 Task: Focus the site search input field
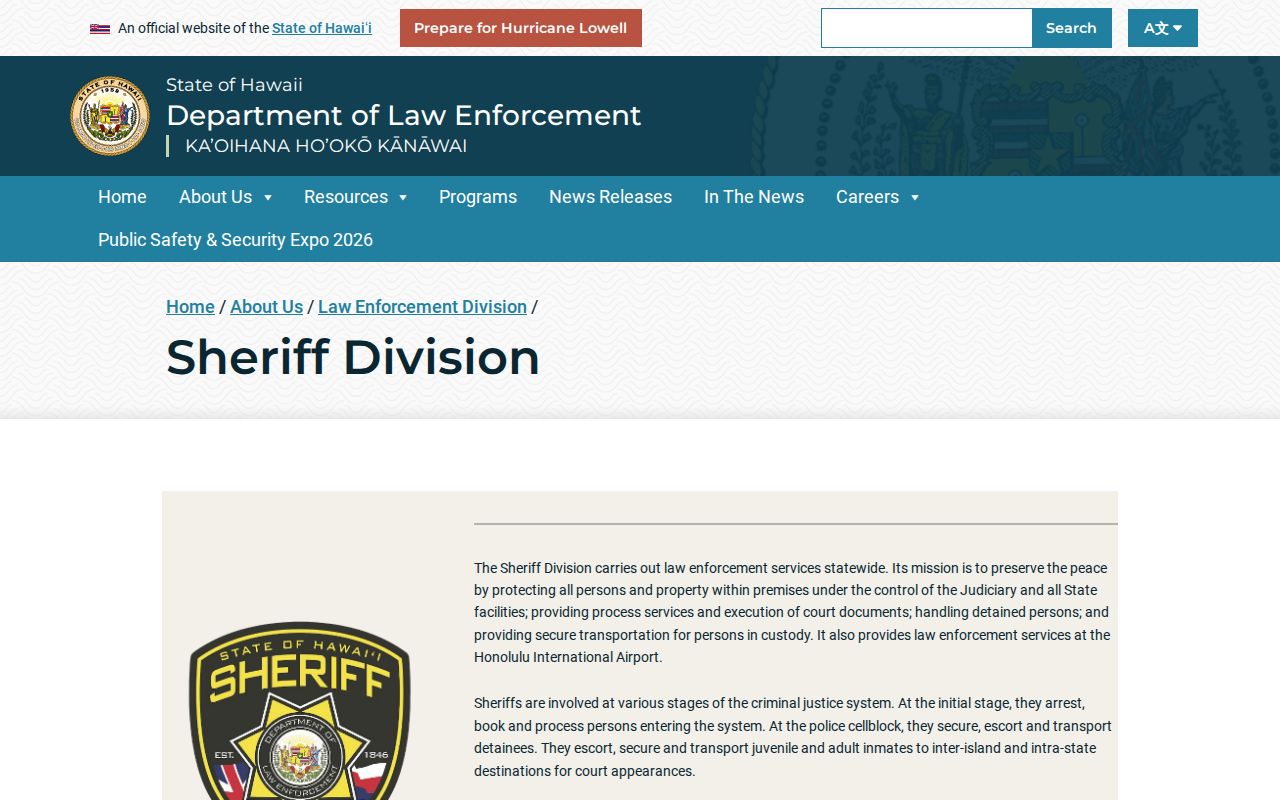[x=926, y=28]
